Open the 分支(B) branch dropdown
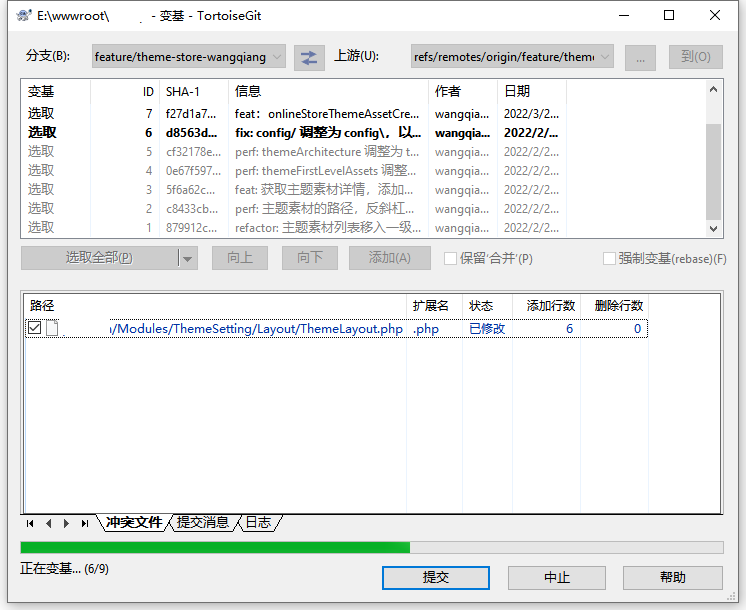 pos(189,57)
